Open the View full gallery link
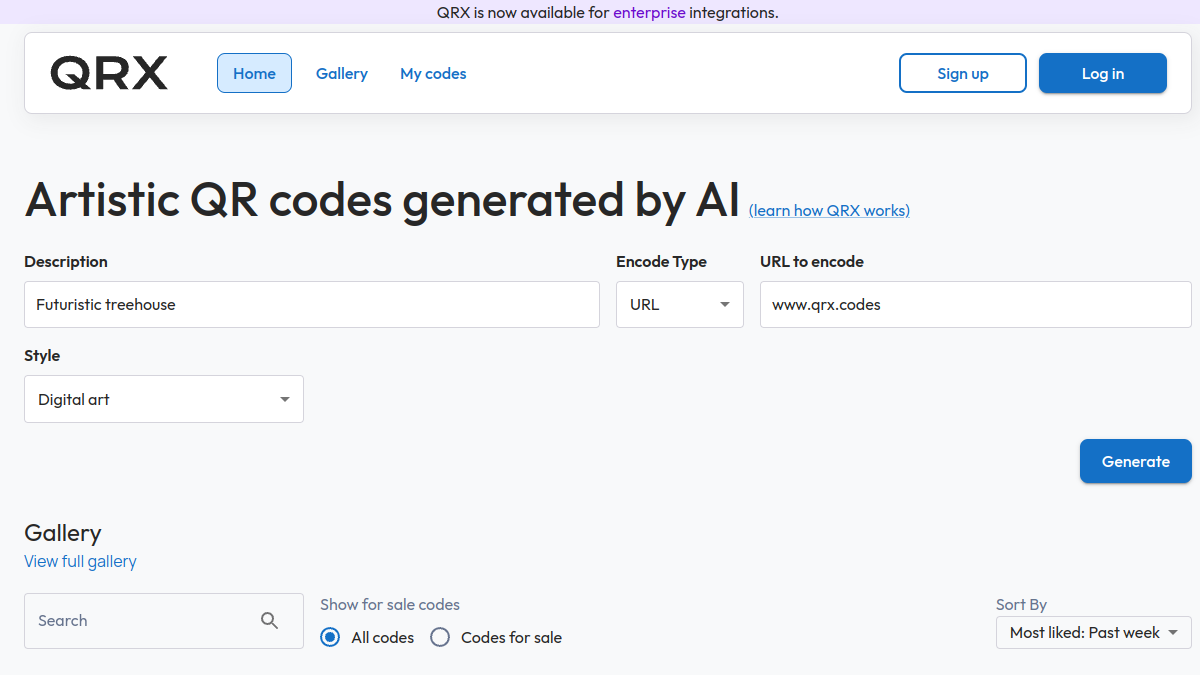Viewport: 1200px width, 675px height. pos(80,561)
